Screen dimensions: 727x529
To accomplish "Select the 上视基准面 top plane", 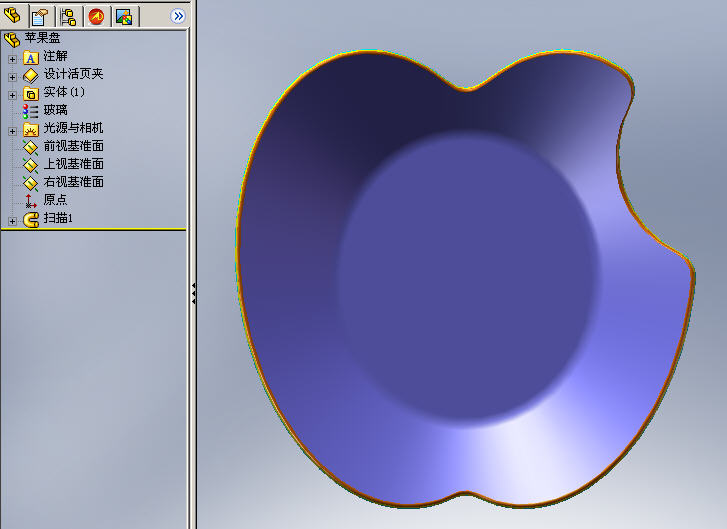I will (x=73, y=164).
